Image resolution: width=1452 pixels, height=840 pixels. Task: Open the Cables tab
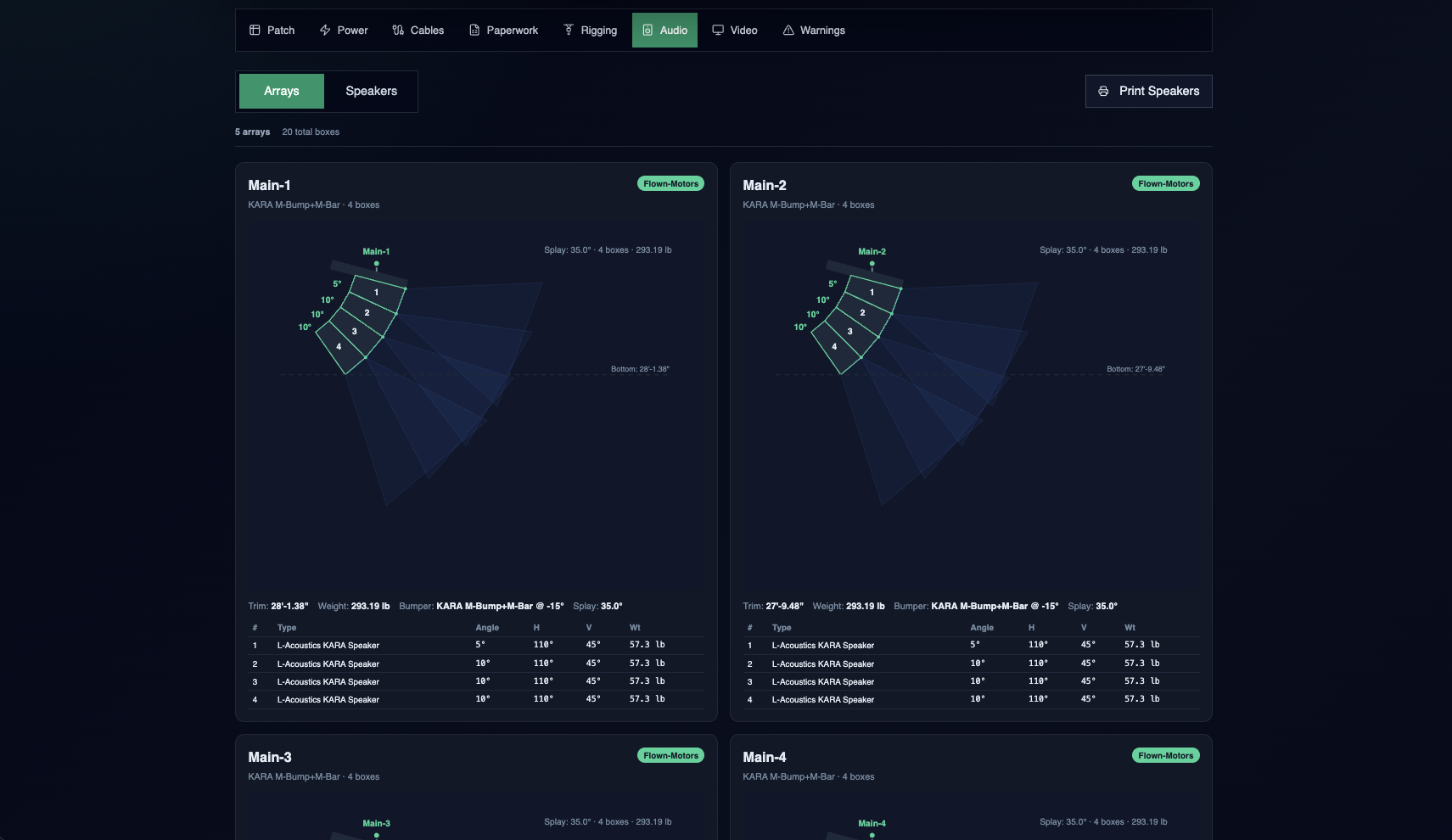(x=418, y=31)
